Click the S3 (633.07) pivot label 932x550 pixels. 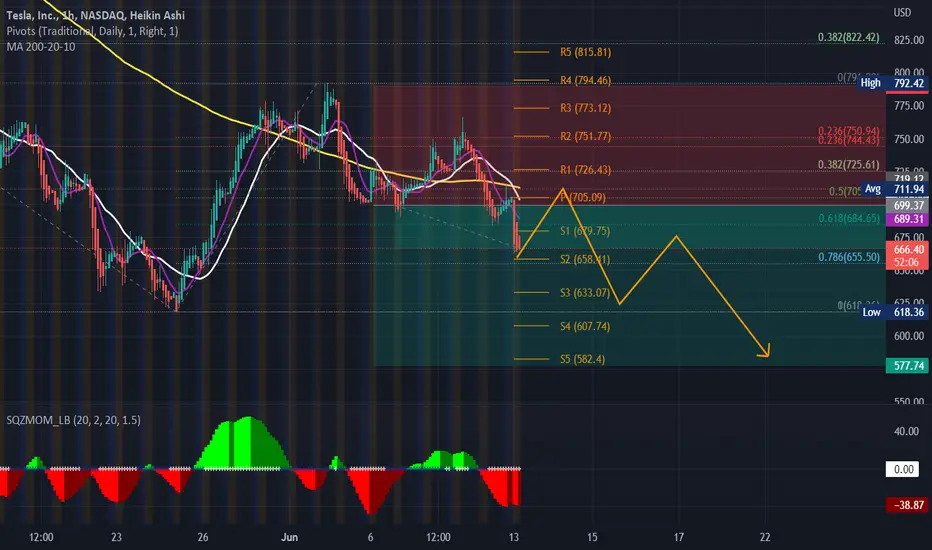point(585,293)
